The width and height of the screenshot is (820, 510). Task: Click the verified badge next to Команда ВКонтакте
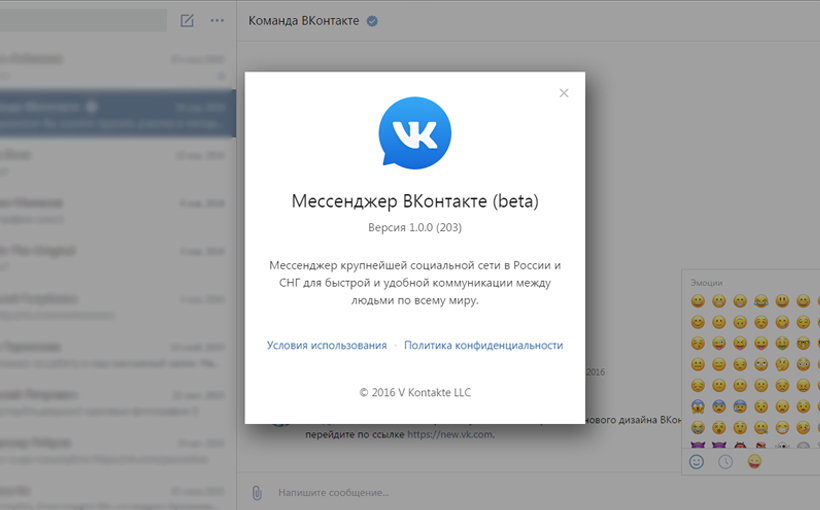pos(372,20)
